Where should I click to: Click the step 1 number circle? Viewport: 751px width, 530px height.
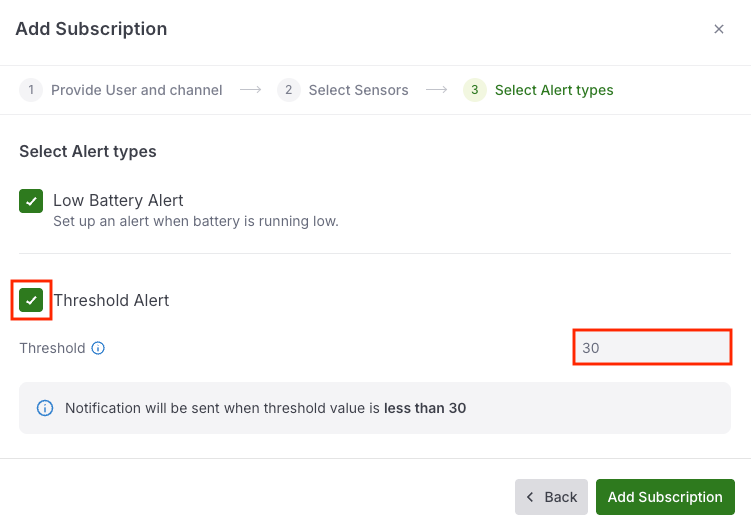31,90
